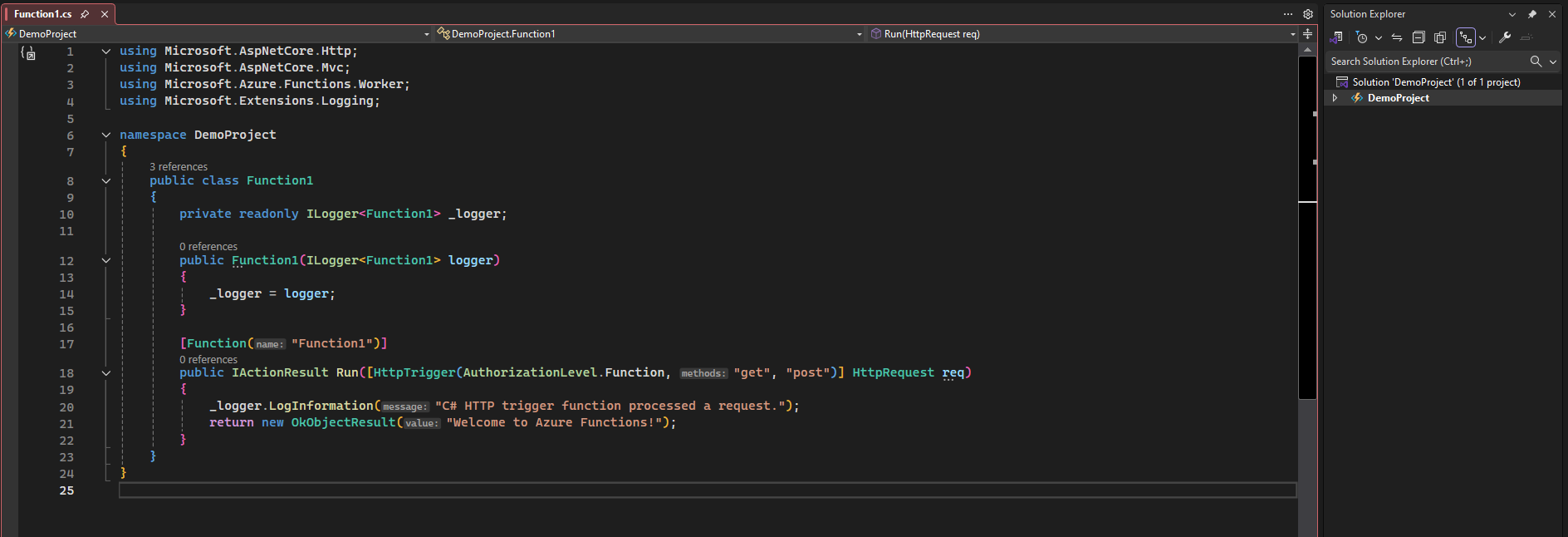Click the Pending Changes Filter clock icon
The height and width of the screenshot is (537, 1568).
1361,37
